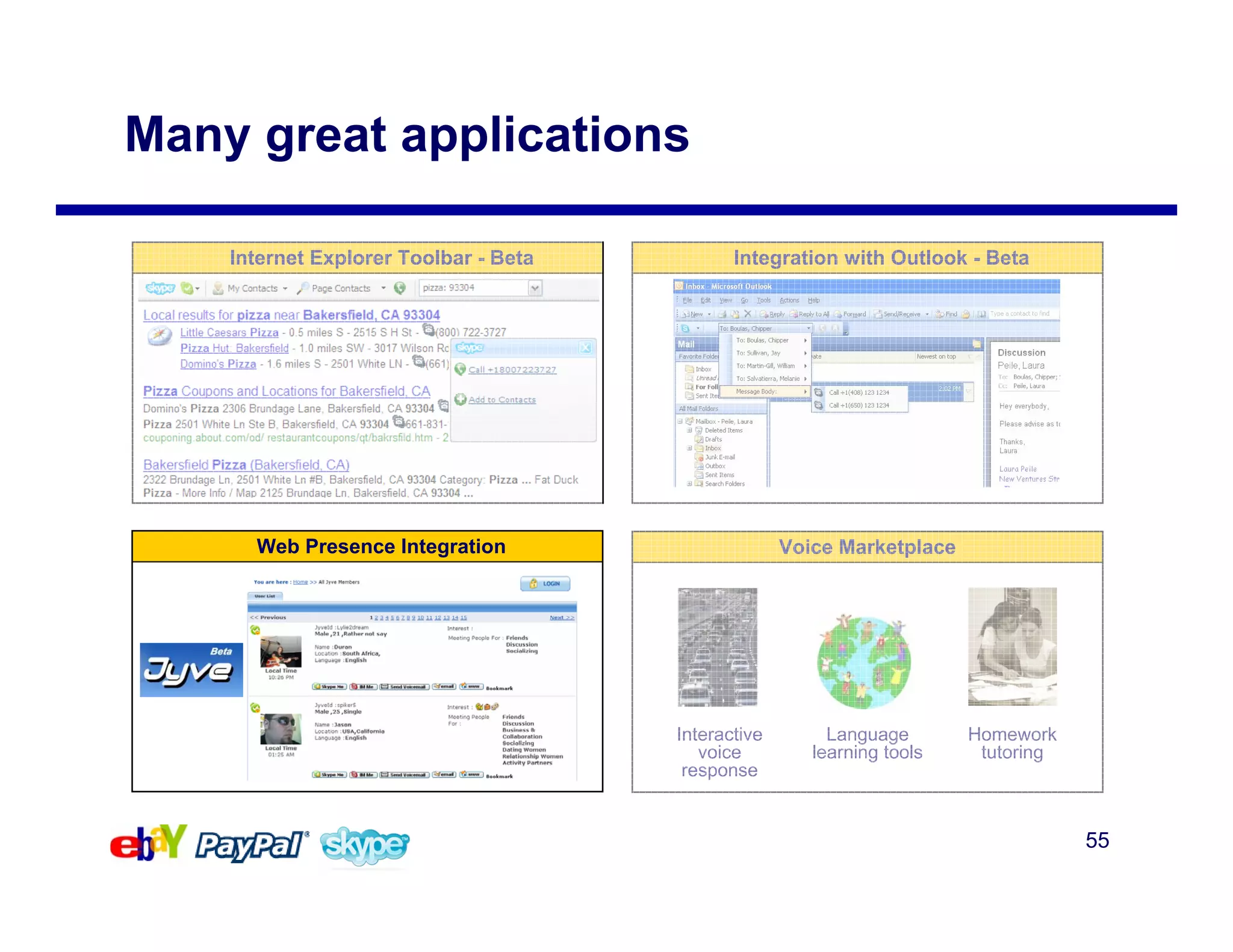The height and width of the screenshot is (952, 1233).
Task: Open the pizza: 93304 search dropdown arrow
Action: click(535, 288)
